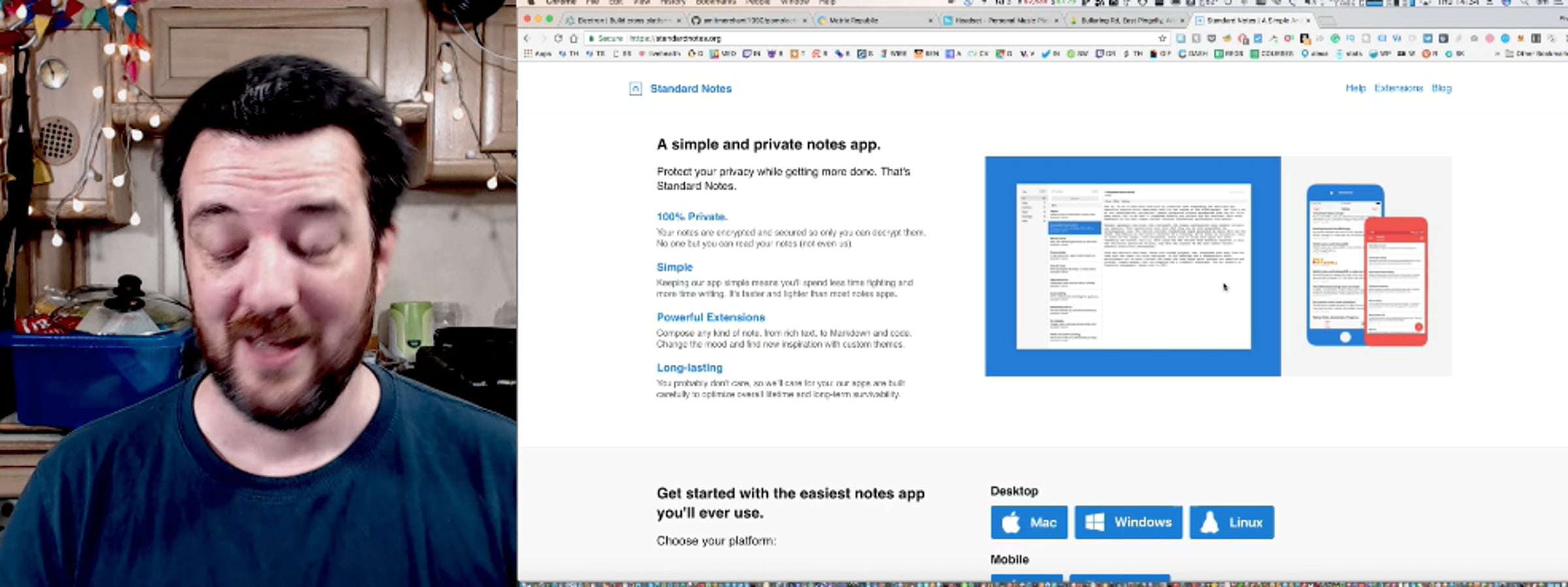
Task: Click the browser forward arrow
Action: point(542,39)
